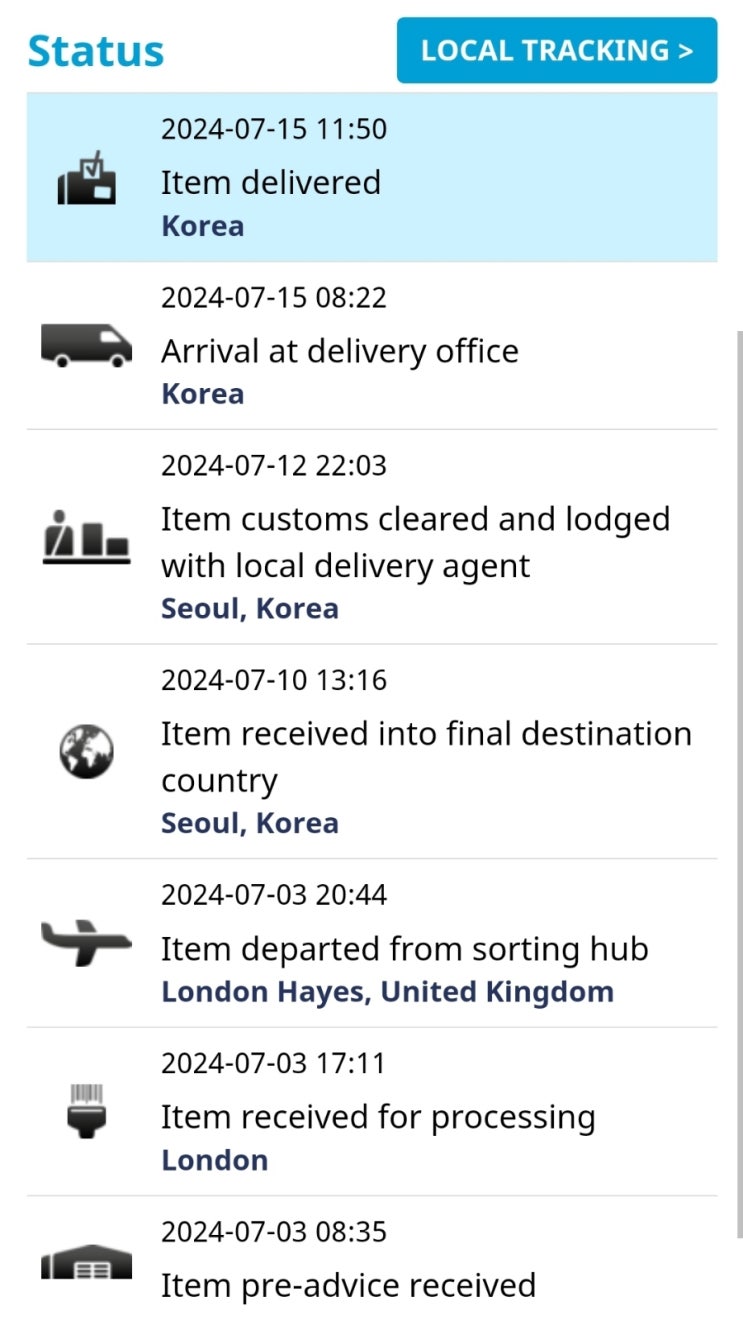Click the airplane departed icon
The image size is (743, 1334).
click(86, 943)
